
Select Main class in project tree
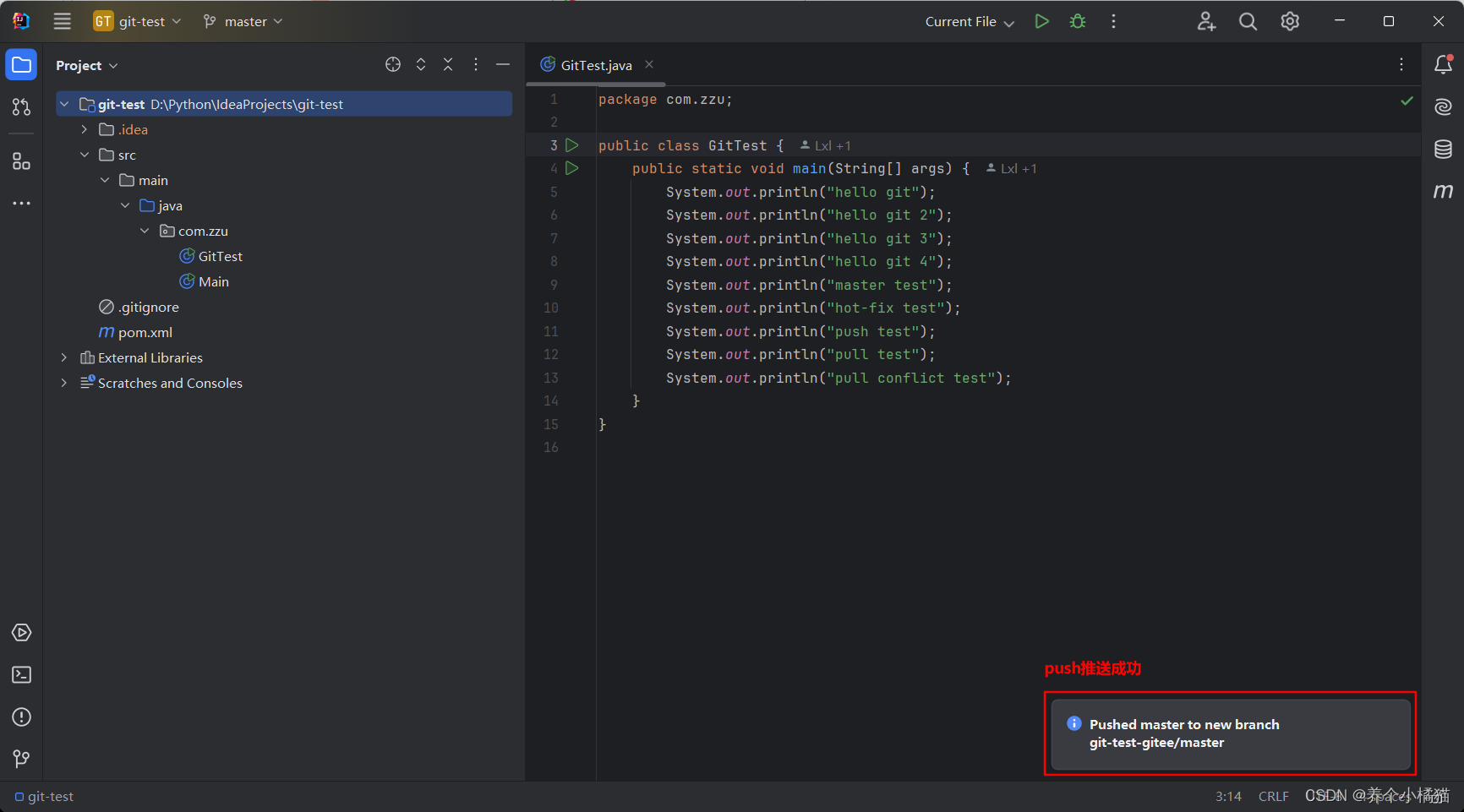tap(205, 281)
